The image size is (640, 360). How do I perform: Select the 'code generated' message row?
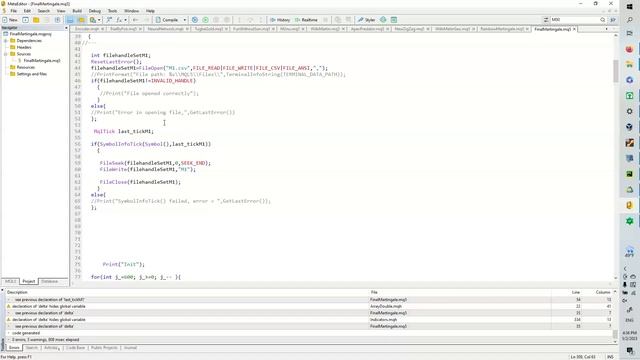click(x=308, y=333)
